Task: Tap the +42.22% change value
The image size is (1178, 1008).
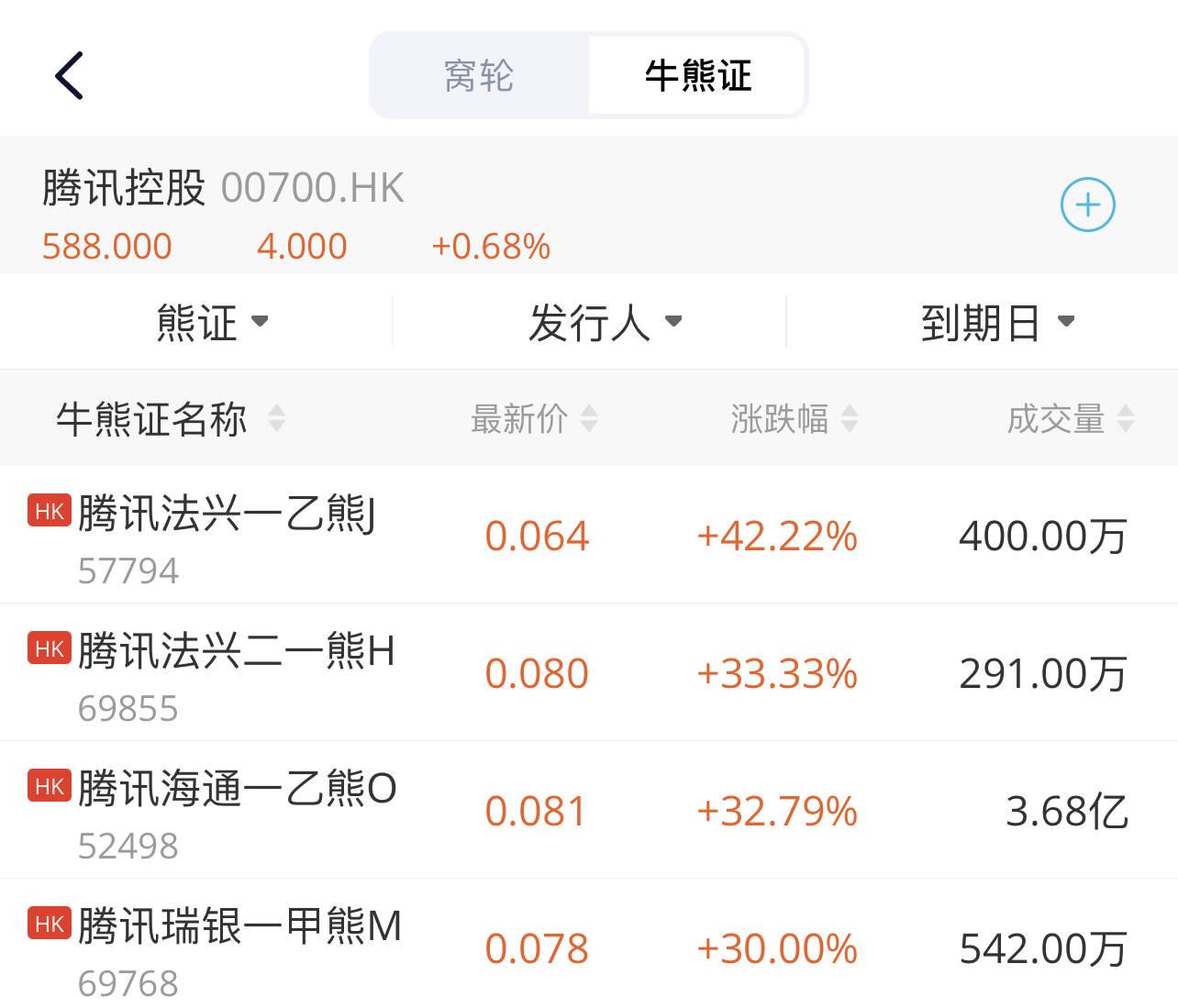Action: tap(777, 536)
